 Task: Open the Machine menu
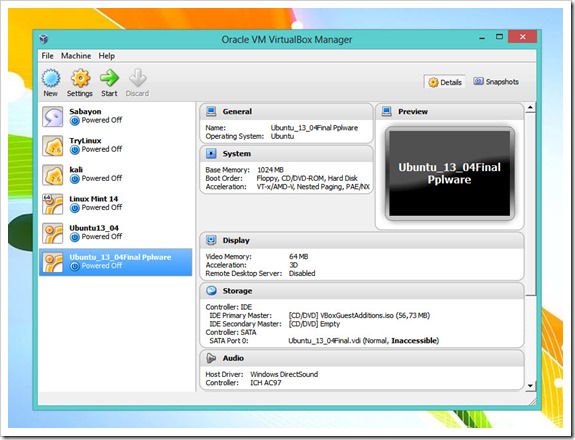[x=76, y=56]
